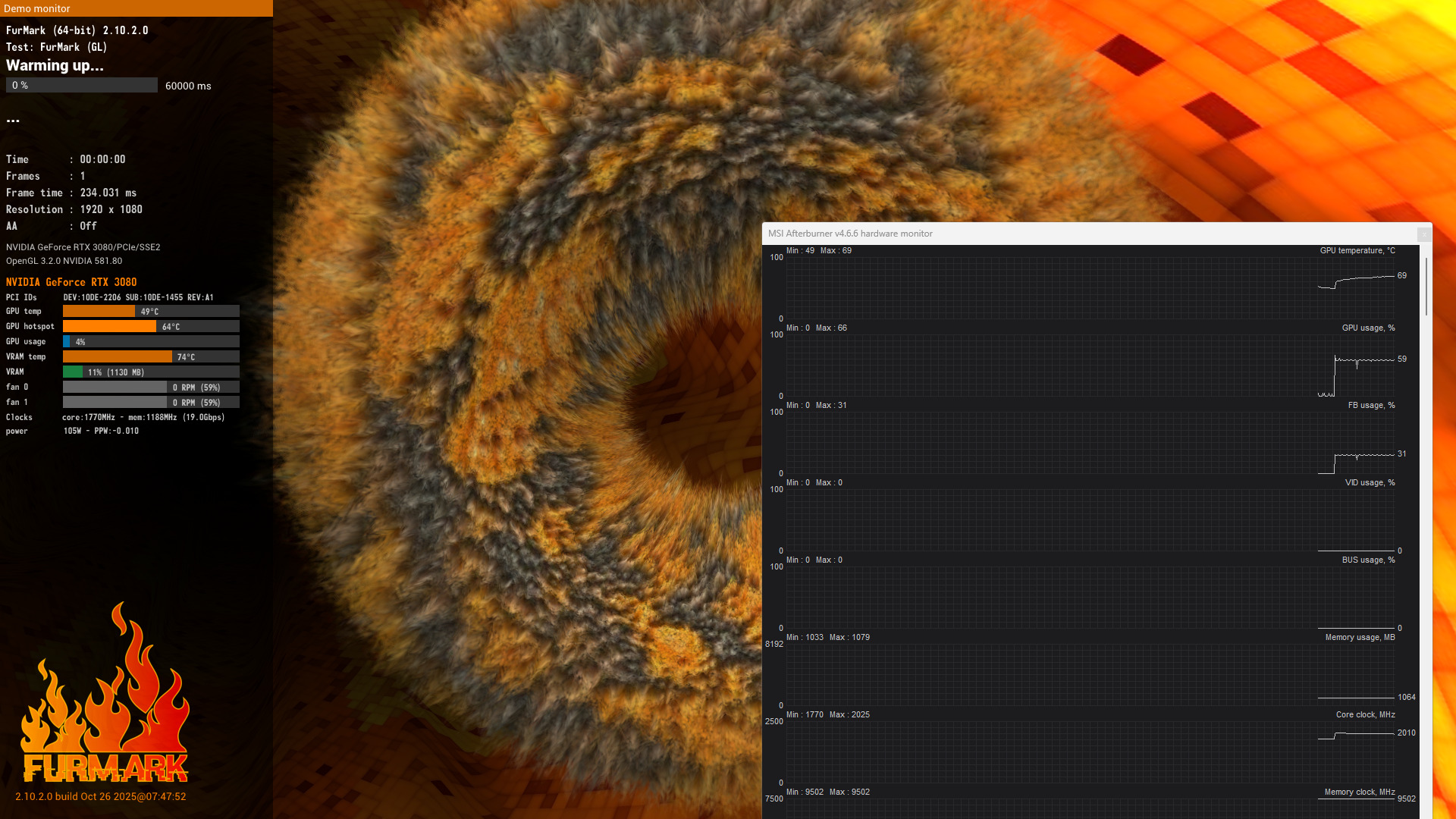Click the Core clock graph
Viewport: 1456px width, 819px height.
(1090, 752)
